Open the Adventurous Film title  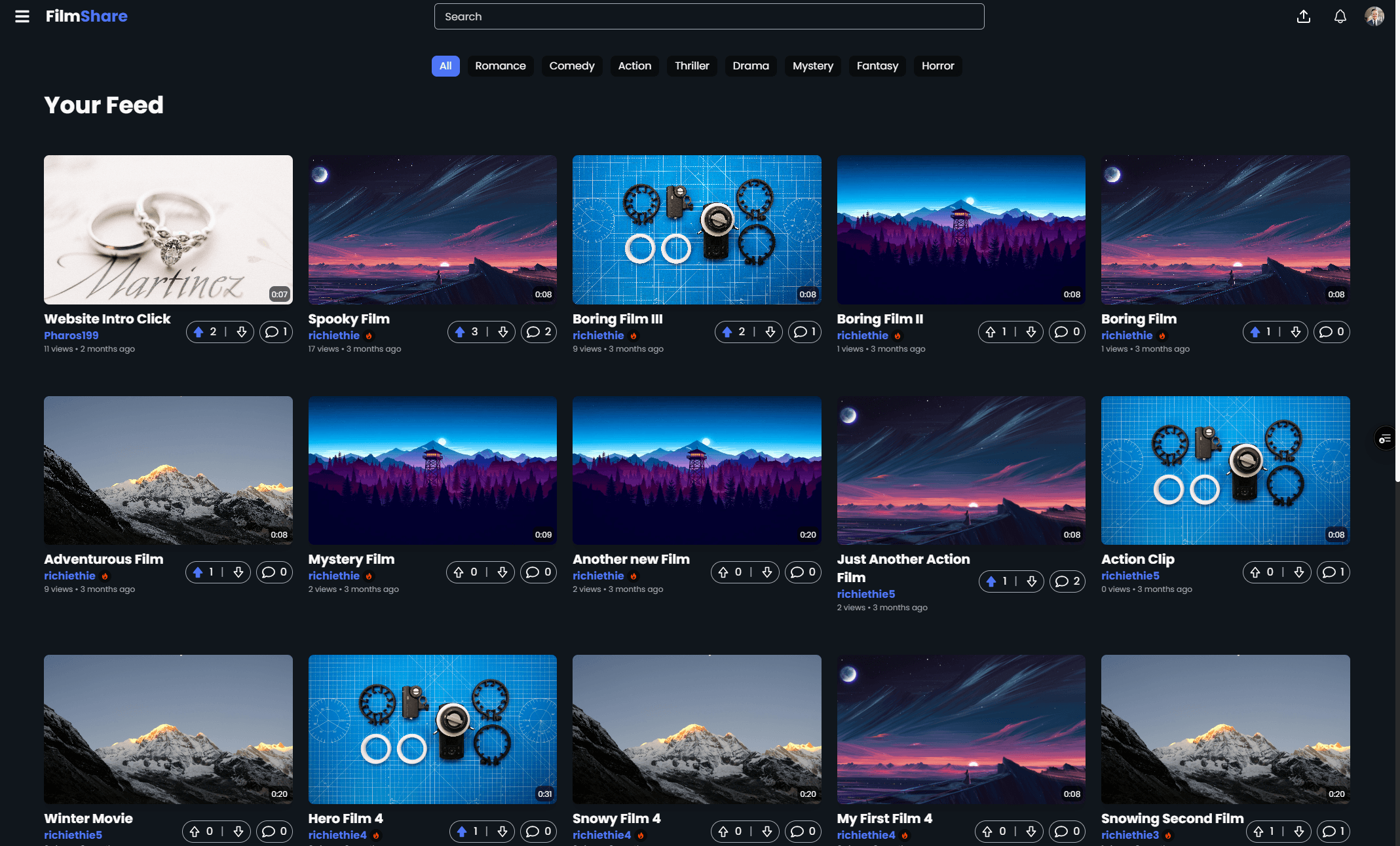pos(104,559)
